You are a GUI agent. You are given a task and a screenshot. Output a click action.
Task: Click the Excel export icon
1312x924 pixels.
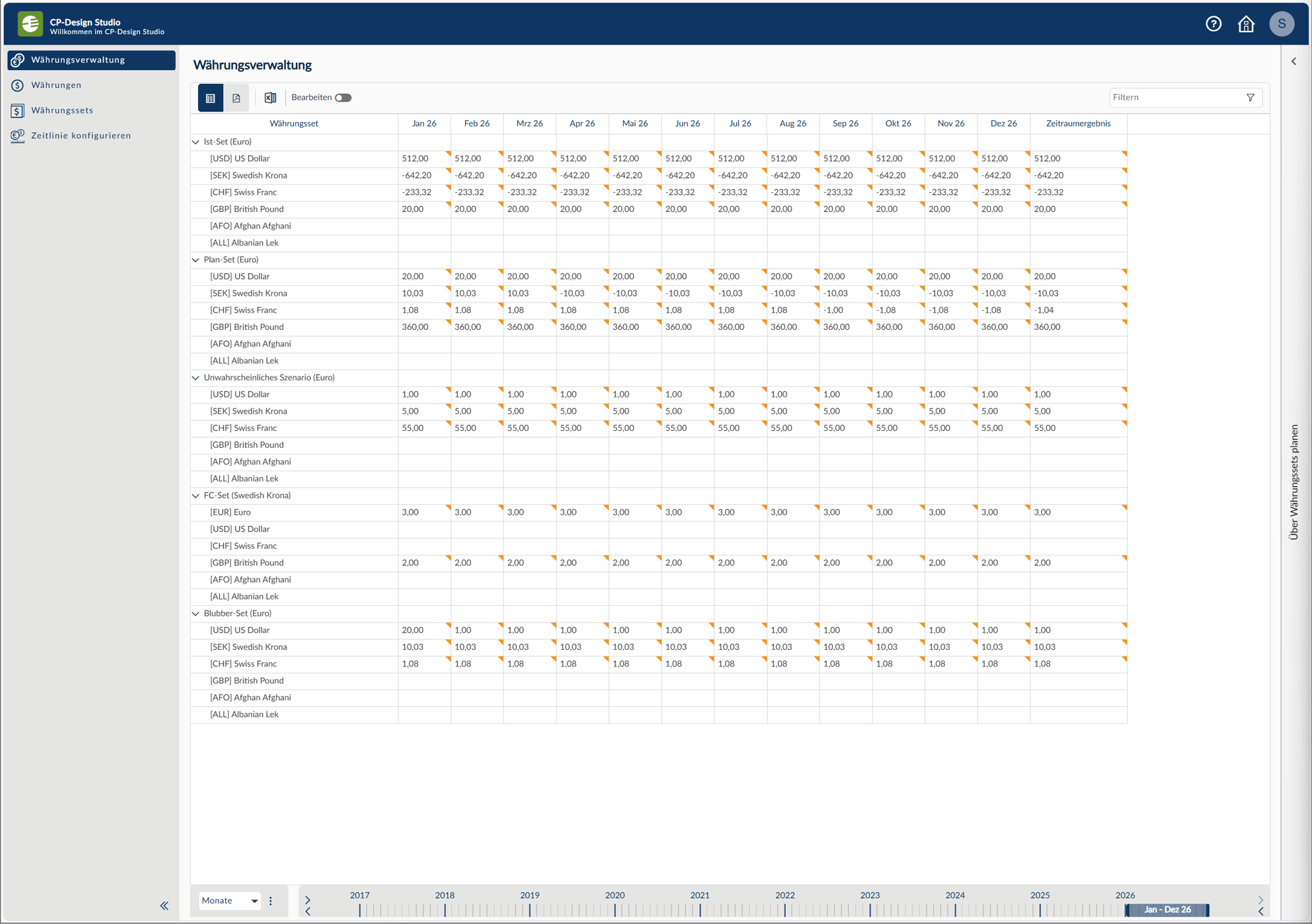[270, 98]
